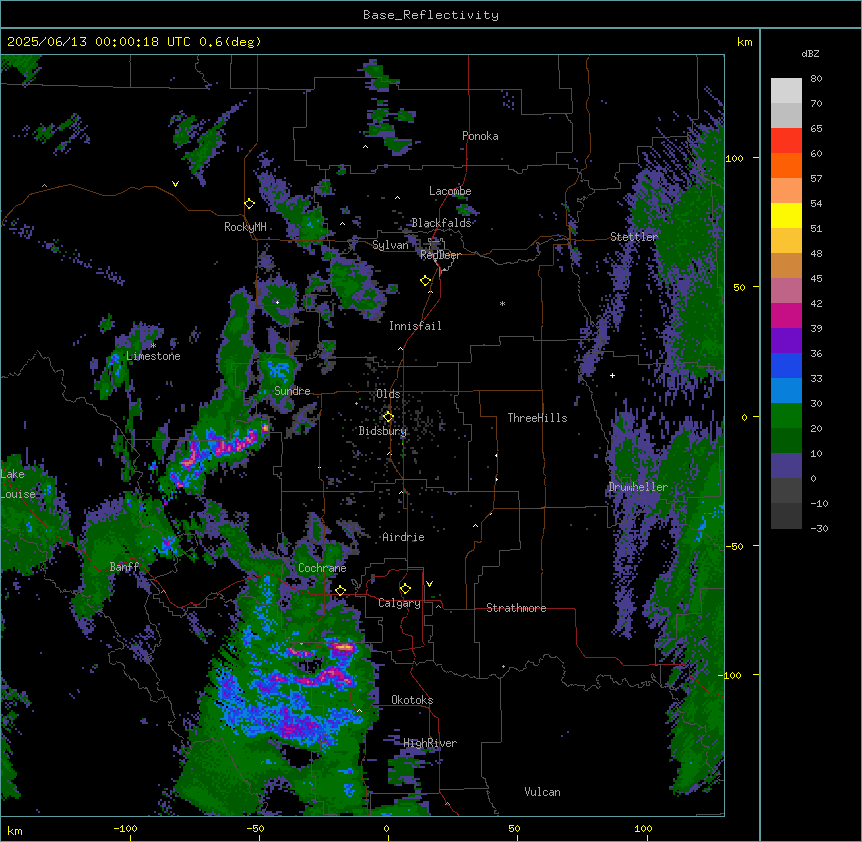862x842 pixels.
Task: Click the -30 value on the dBZ scale
Action: (819, 528)
